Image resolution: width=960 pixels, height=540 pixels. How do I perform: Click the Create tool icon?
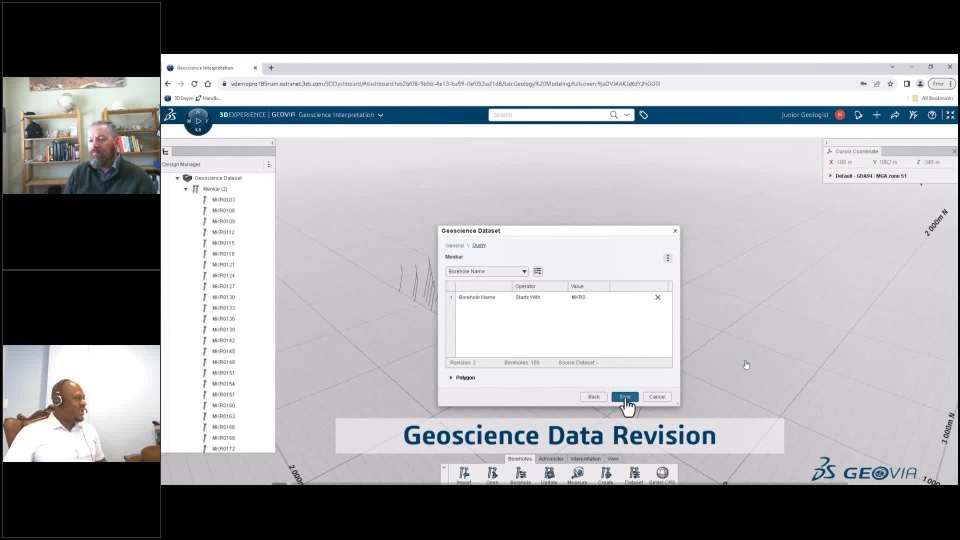(x=606, y=473)
